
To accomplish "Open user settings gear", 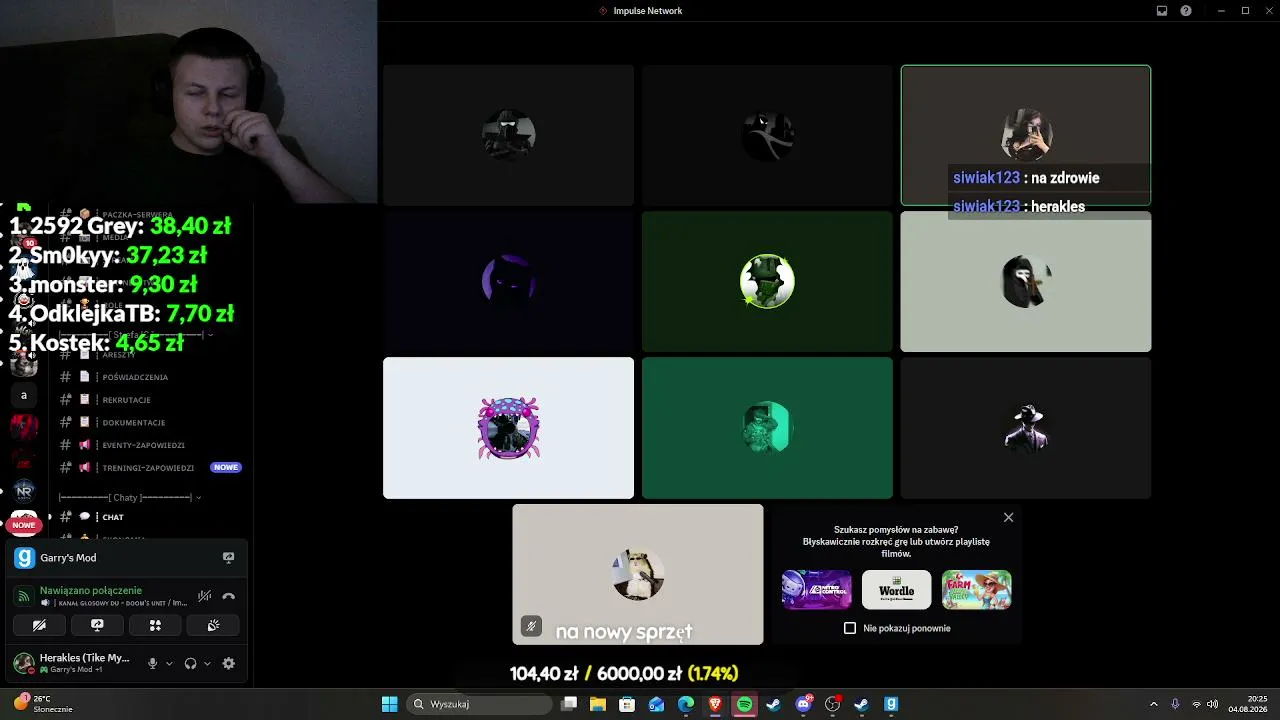I will pos(229,663).
